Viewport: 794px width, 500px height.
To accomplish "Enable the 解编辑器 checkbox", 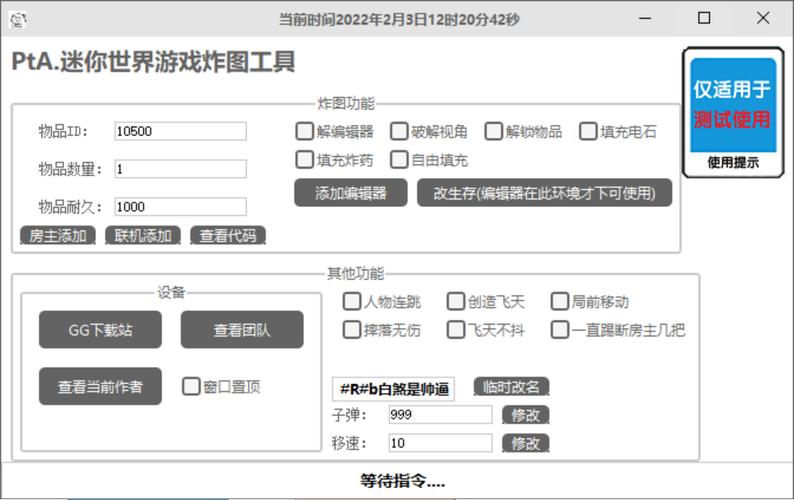I will pos(304,131).
